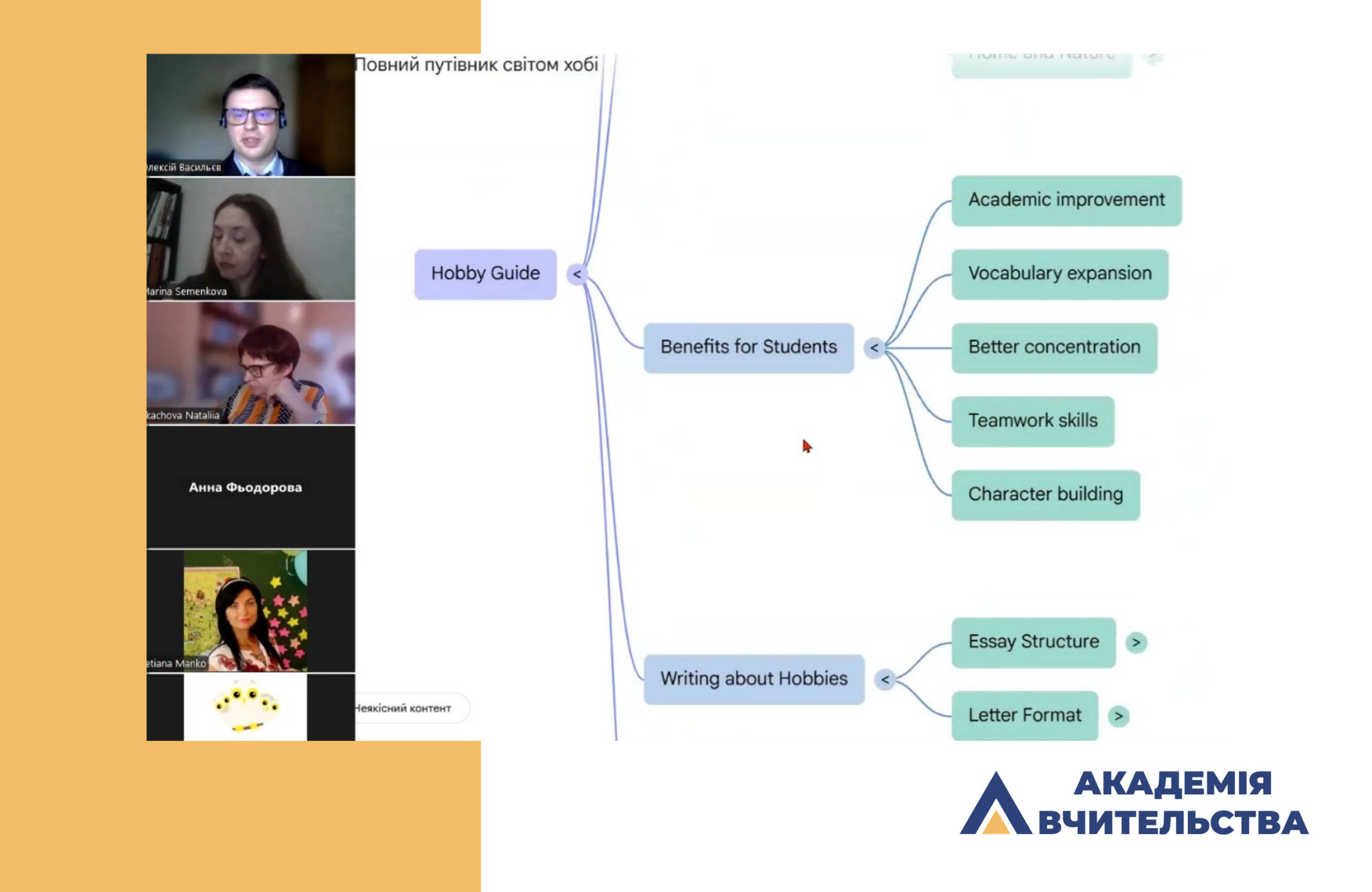Expand the Letter Format node arrow
This screenshot has width=1372, height=892.
pos(1119,716)
